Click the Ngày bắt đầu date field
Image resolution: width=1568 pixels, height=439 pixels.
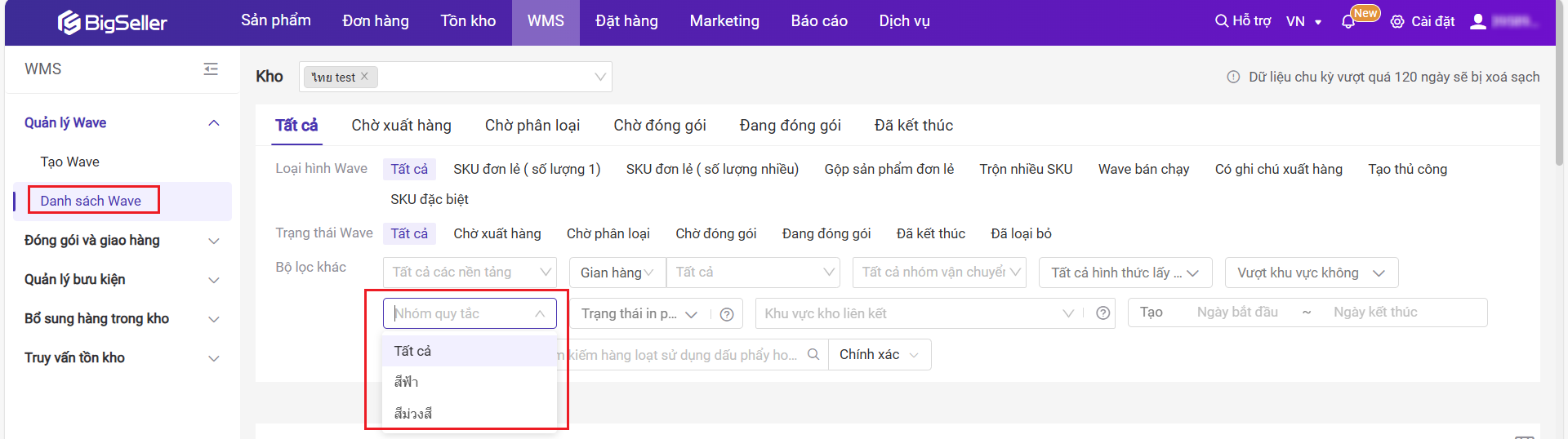1237,313
